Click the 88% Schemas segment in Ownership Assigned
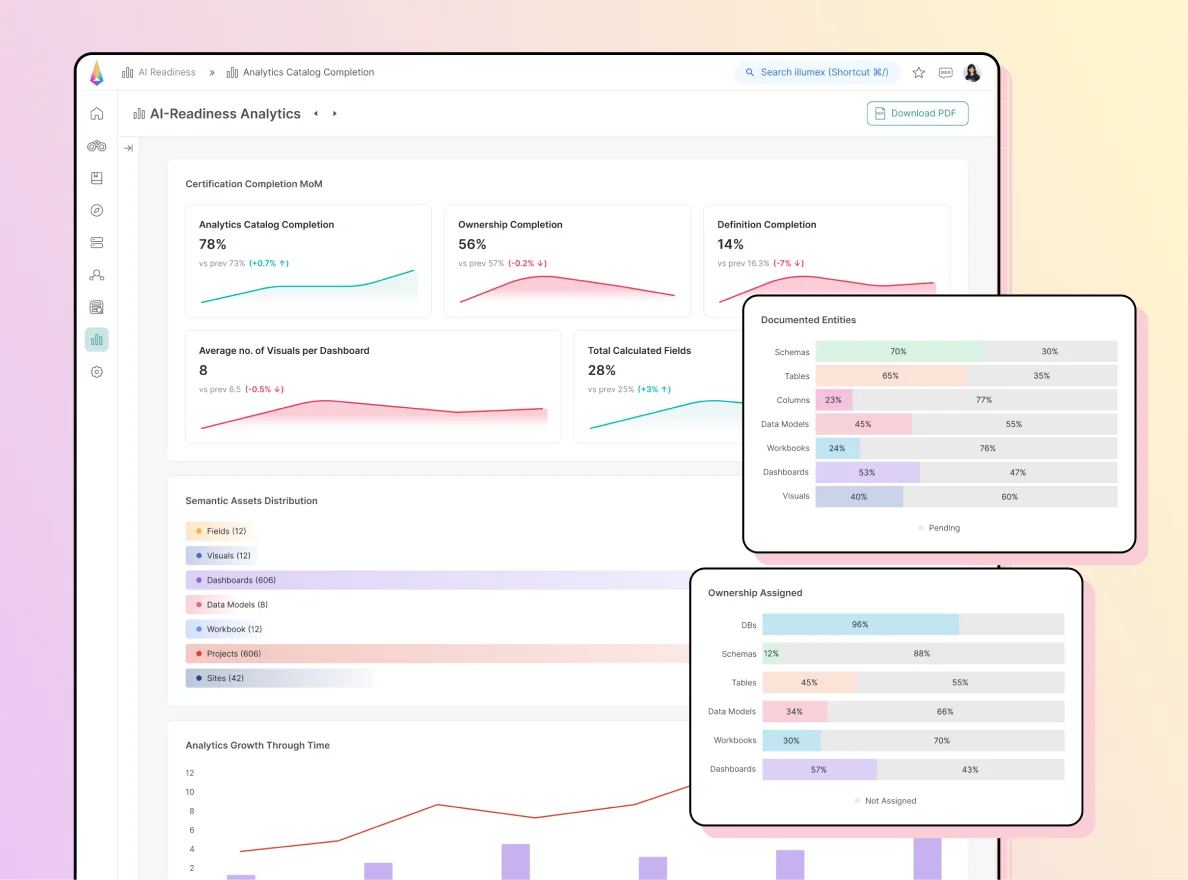Image resolution: width=1188 pixels, height=880 pixels. [922, 654]
